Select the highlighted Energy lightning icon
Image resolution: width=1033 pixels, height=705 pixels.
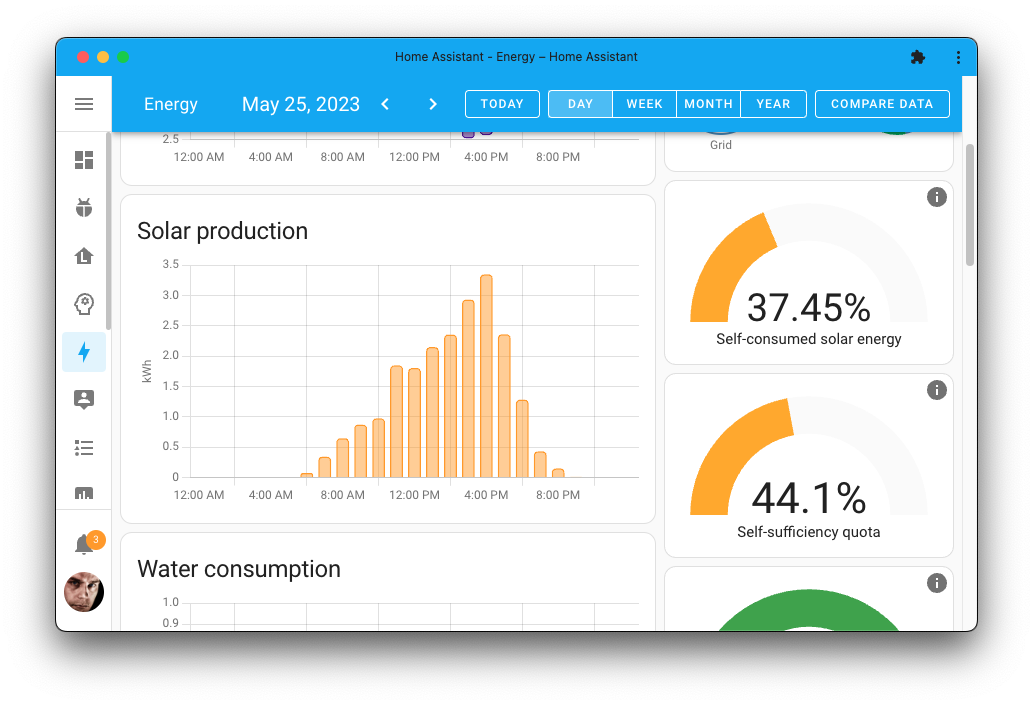[84, 352]
